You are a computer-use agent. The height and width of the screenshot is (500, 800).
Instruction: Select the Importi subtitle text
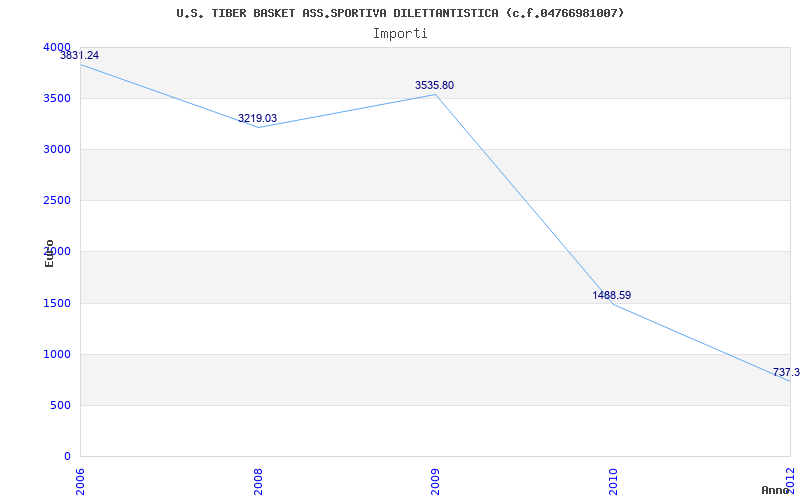tap(400, 34)
